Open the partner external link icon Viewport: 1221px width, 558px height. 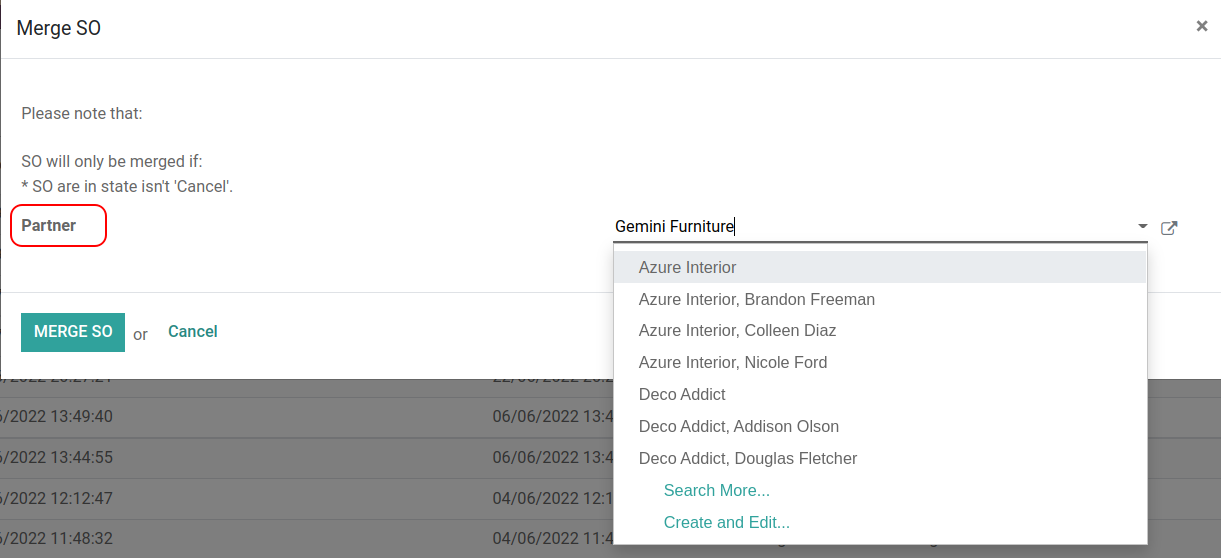[1168, 228]
